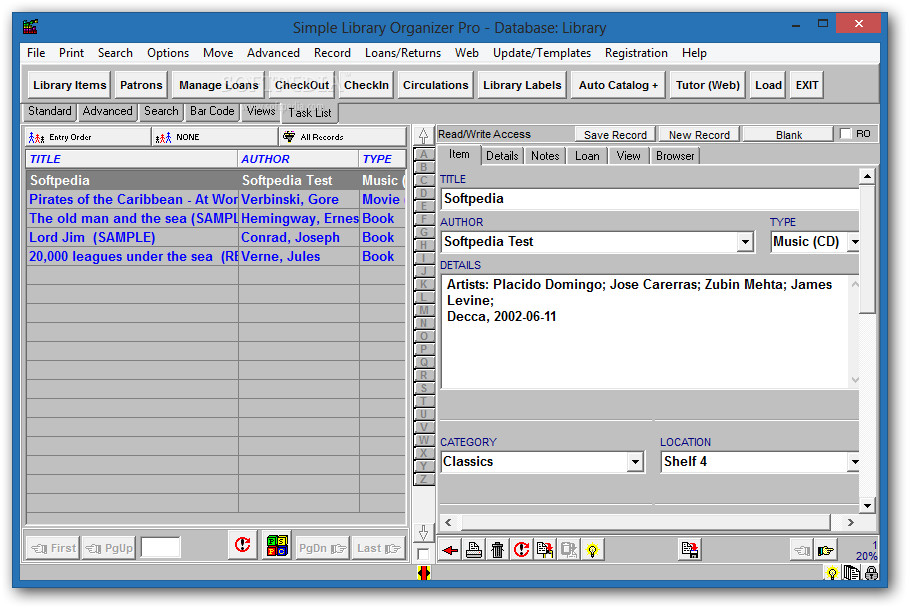Click in the TITLE field containing Softpedia
Screen dimensions: 908x608
(x=650, y=199)
